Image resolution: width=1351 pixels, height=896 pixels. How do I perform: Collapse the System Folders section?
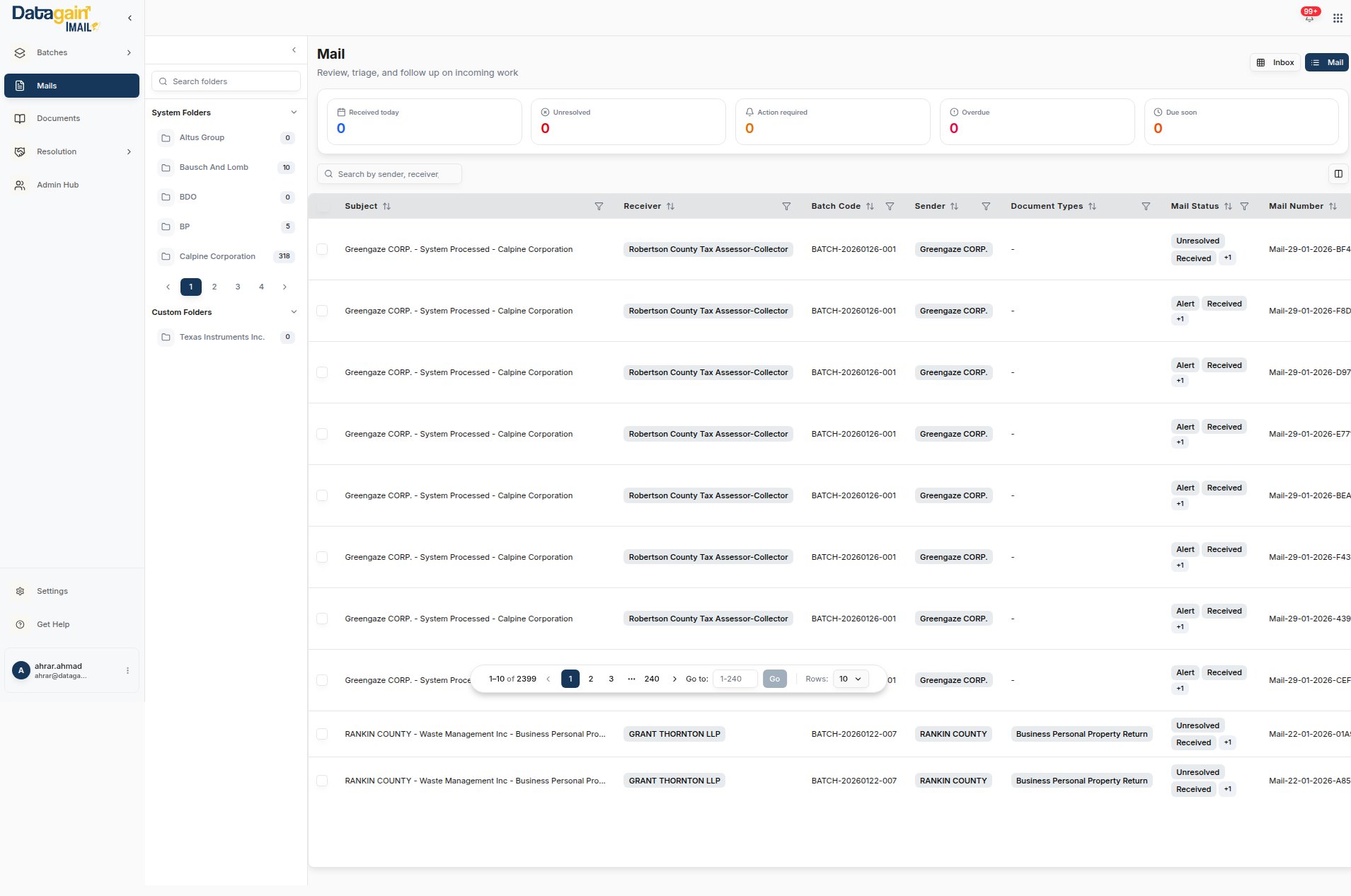(294, 113)
